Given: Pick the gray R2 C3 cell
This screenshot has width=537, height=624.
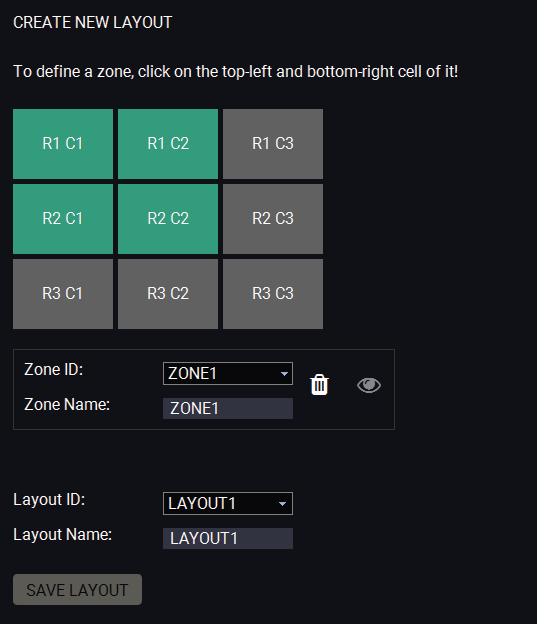Looking at the screenshot, I should (273, 219).
